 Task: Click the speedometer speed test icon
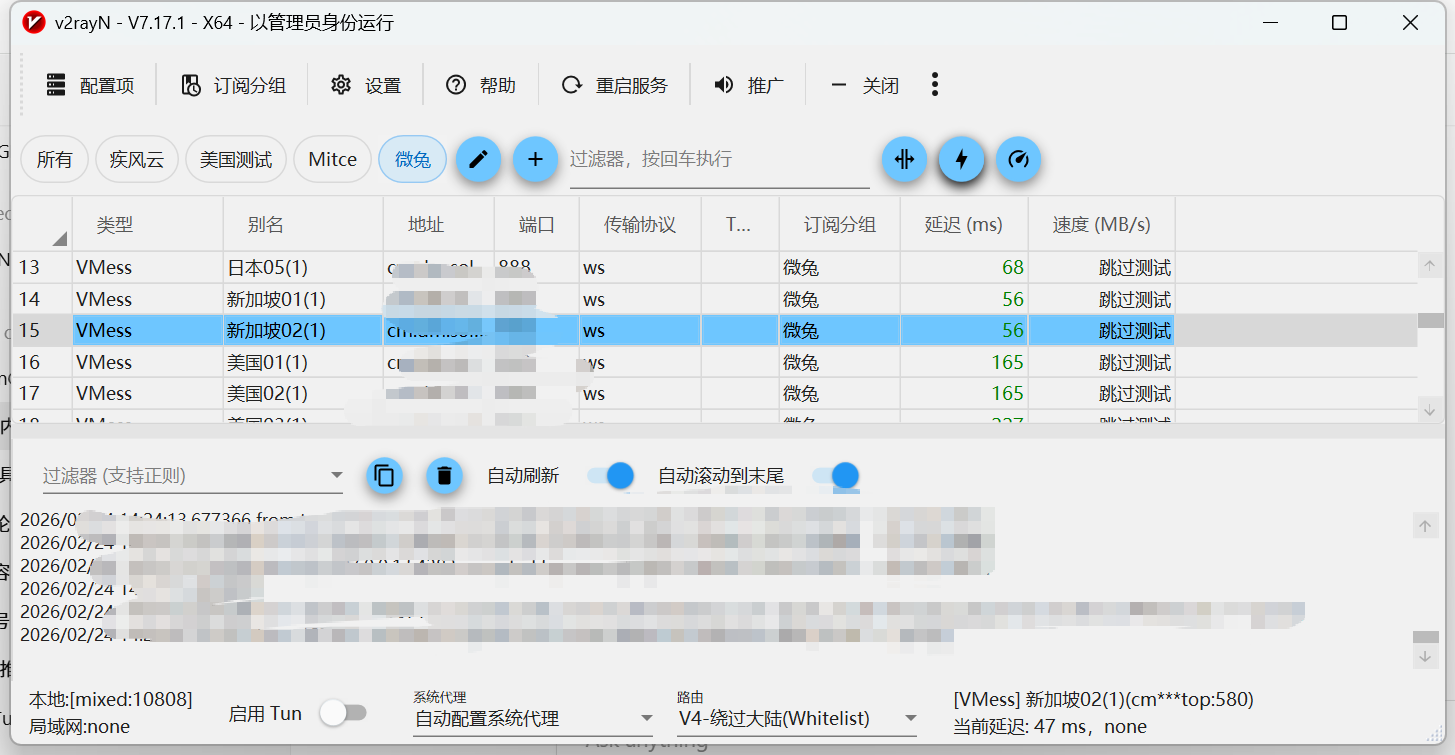pyautogui.click(x=1018, y=159)
